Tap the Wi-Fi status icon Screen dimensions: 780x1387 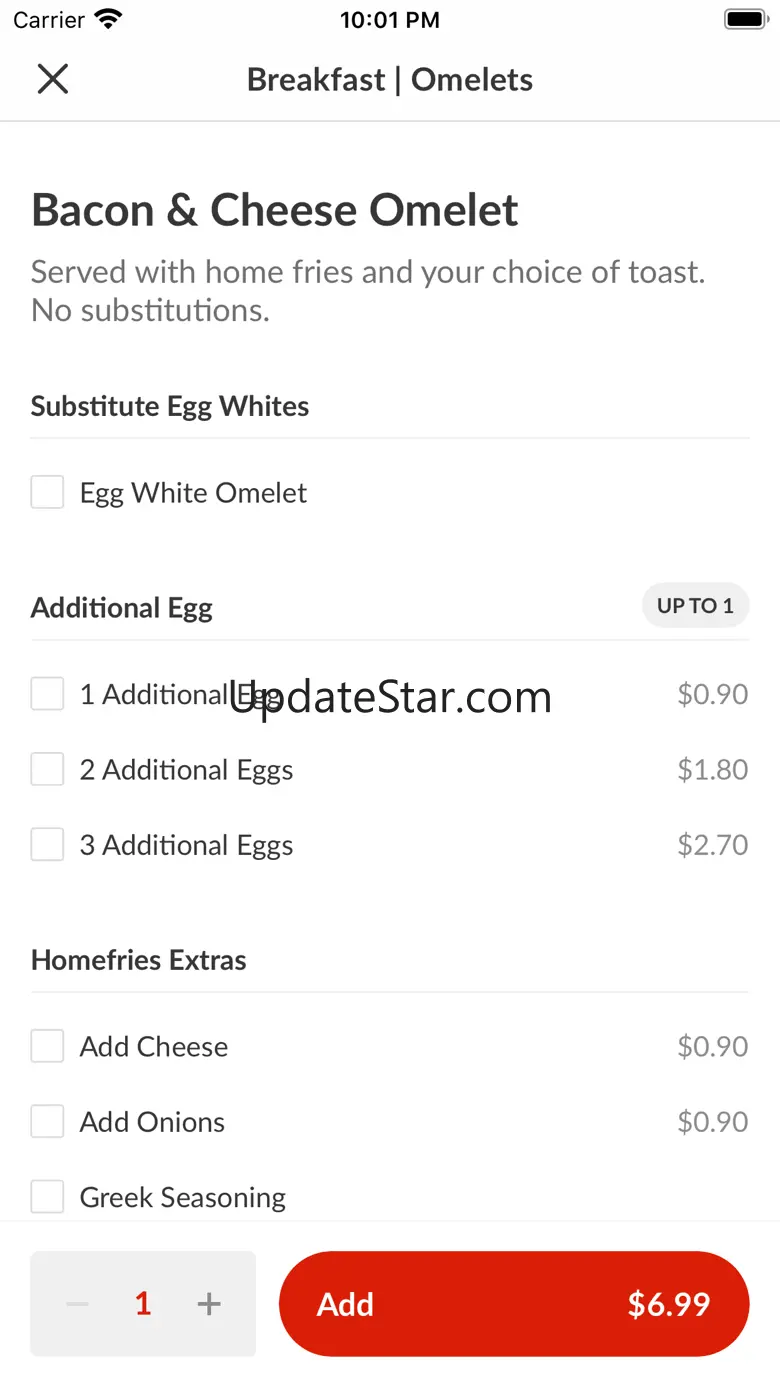108,19
